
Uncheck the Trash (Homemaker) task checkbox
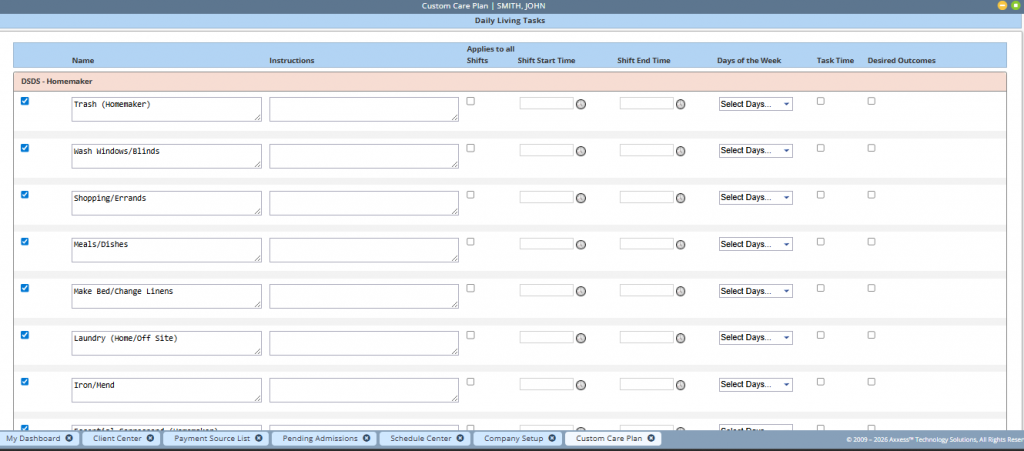(x=25, y=101)
